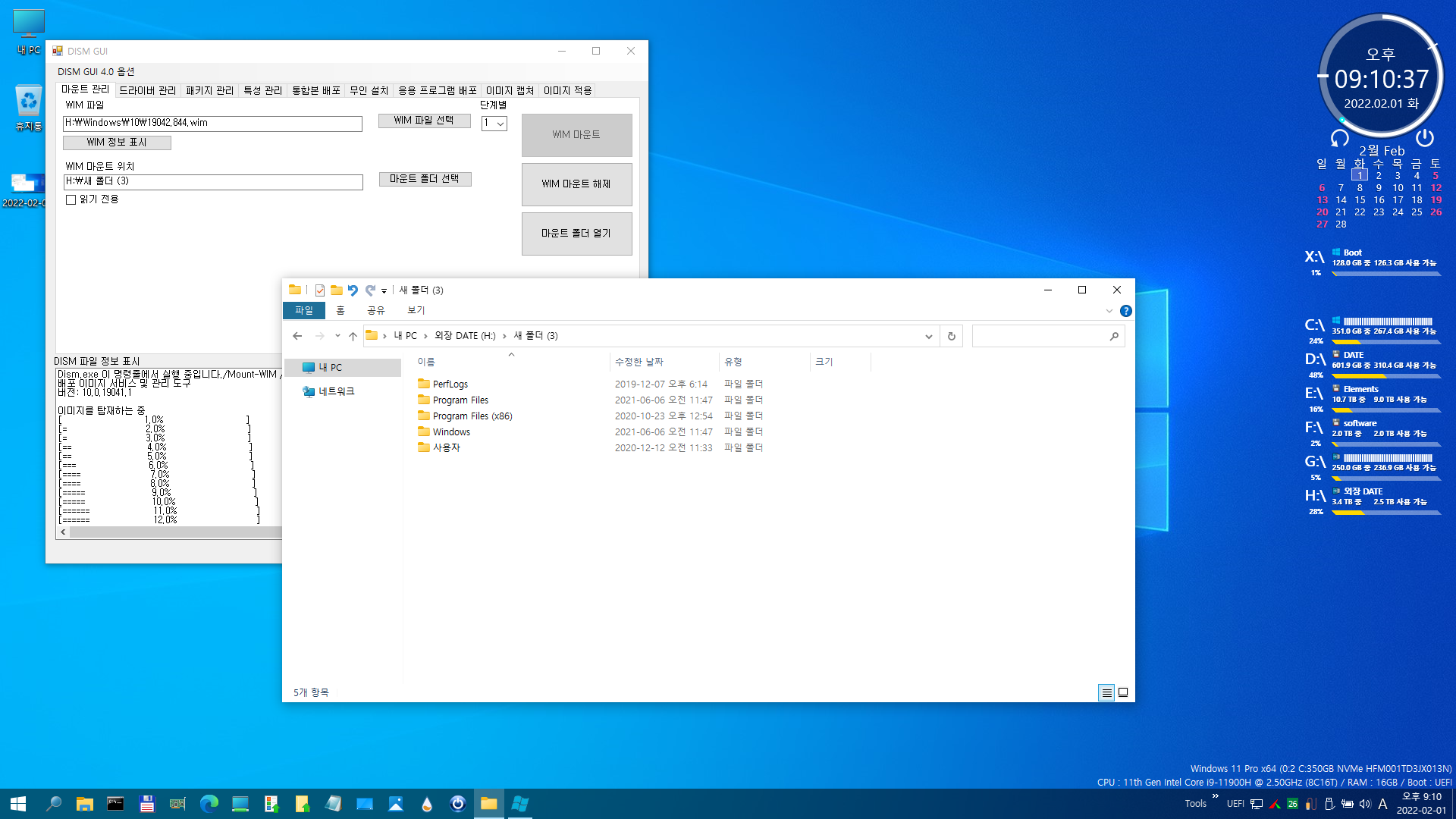This screenshot has height=819, width=1456.
Task: Click the DISM output horizontal scrollbar left arrow
Action: point(63,532)
